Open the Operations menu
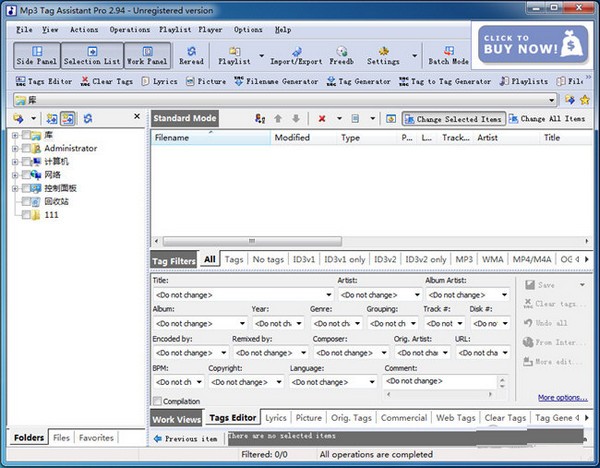The image size is (600, 468). pos(130,29)
